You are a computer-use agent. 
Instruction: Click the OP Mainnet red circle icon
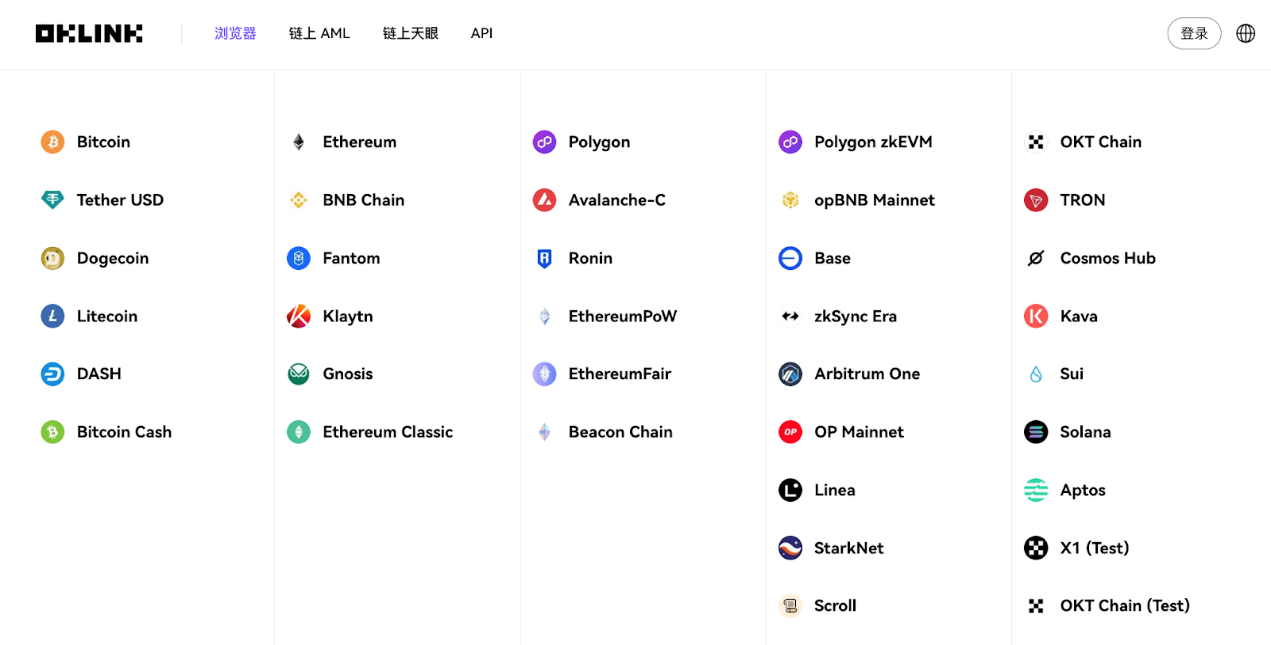[x=790, y=432]
